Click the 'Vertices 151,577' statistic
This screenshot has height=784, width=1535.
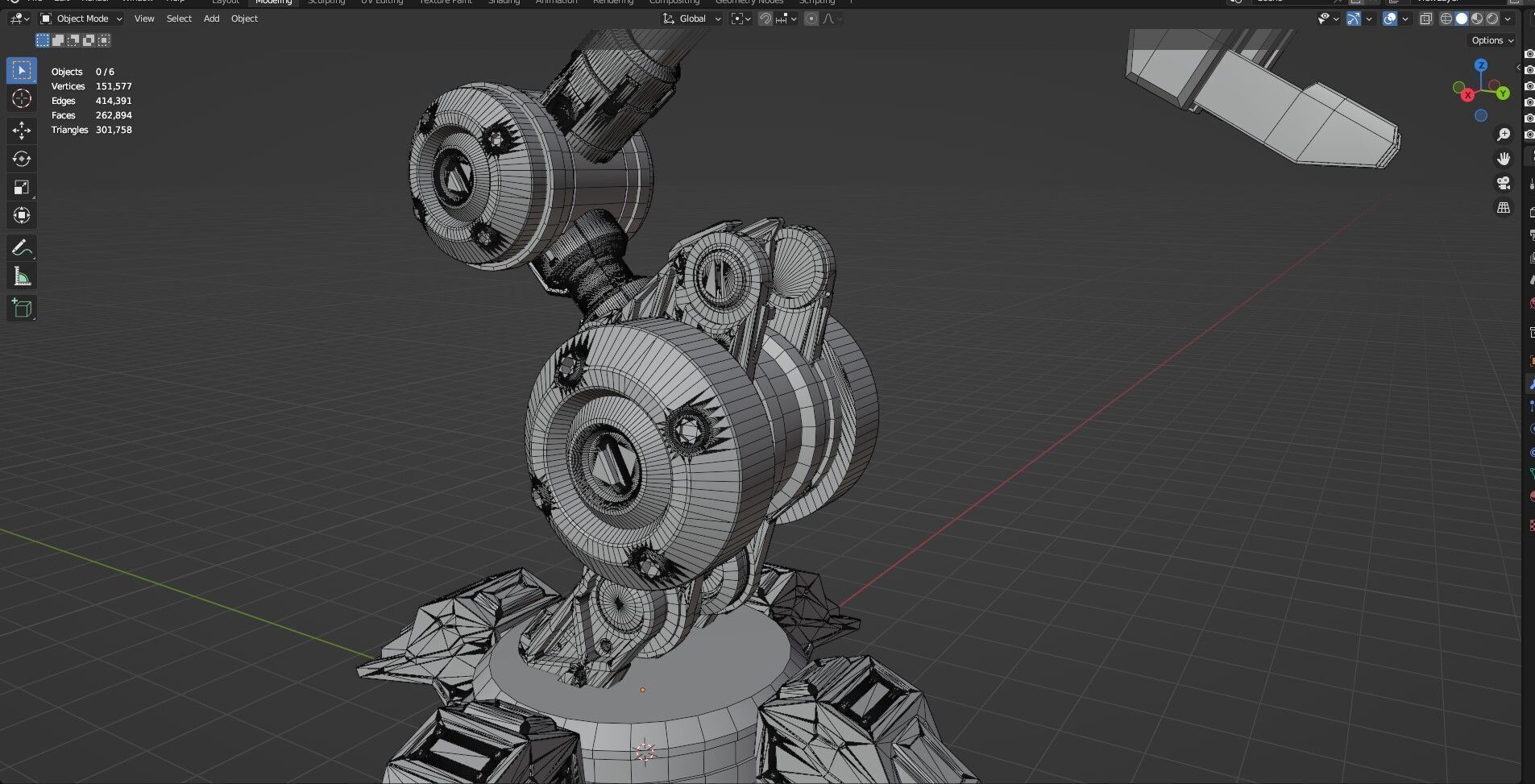coord(91,86)
